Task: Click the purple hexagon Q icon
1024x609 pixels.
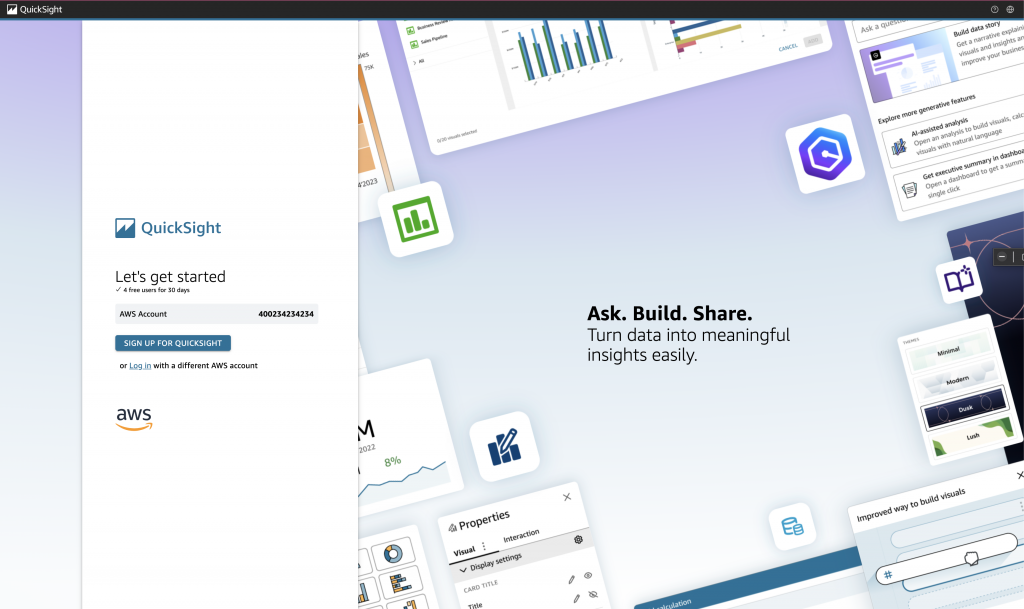Action: [824, 154]
